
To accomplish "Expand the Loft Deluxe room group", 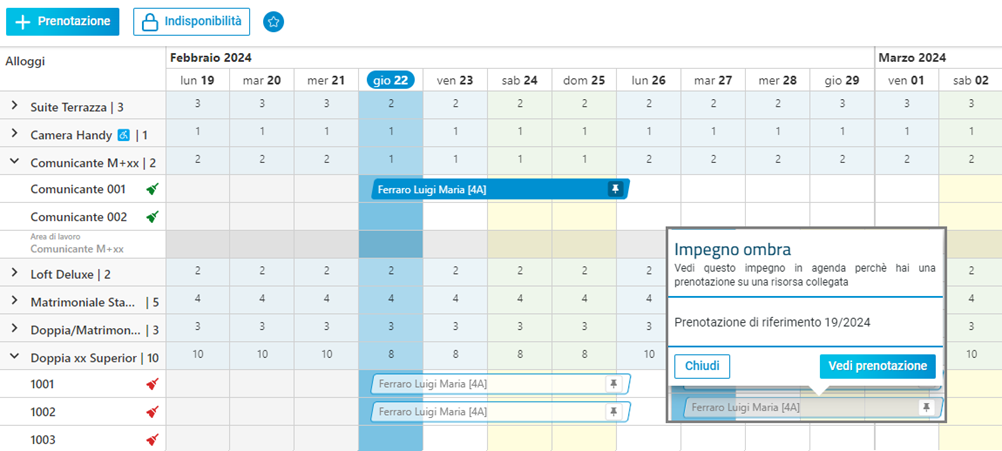I will click(14, 273).
